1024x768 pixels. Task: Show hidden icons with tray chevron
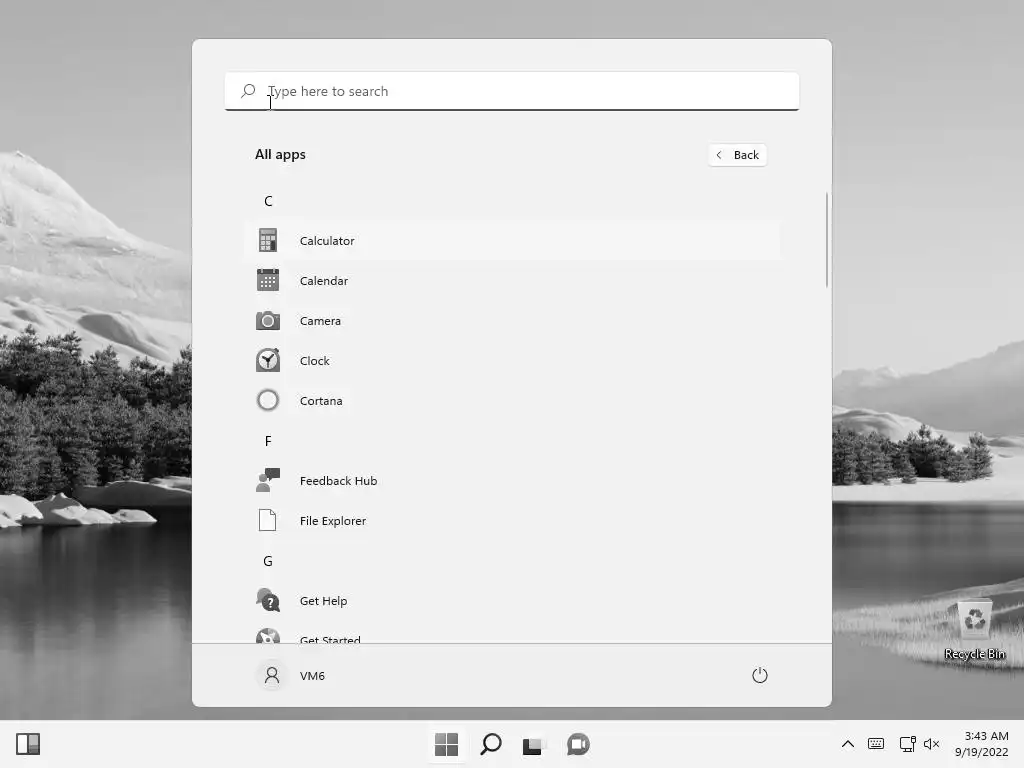pyautogui.click(x=848, y=744)
